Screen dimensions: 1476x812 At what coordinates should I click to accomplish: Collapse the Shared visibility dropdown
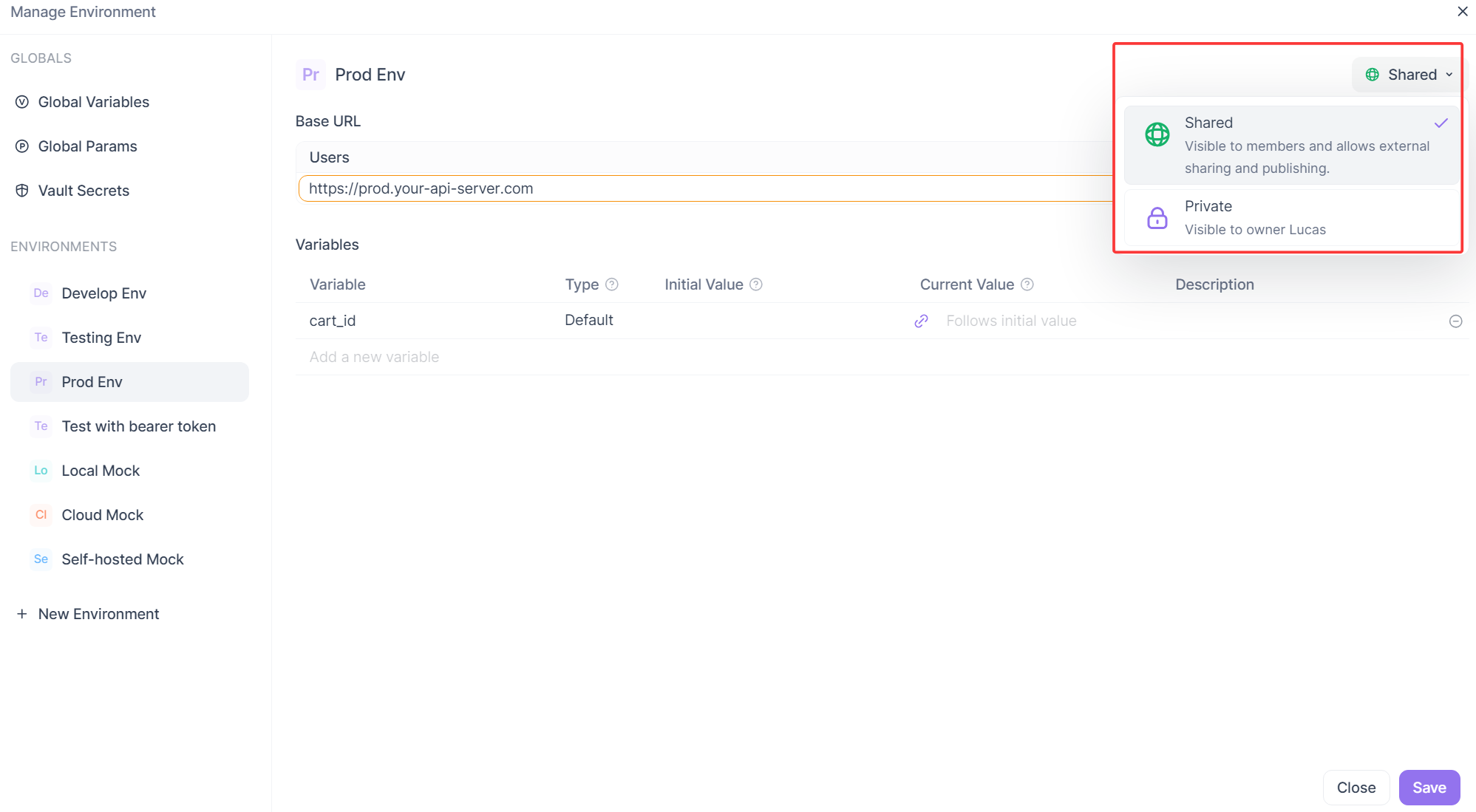[1407, 75]
